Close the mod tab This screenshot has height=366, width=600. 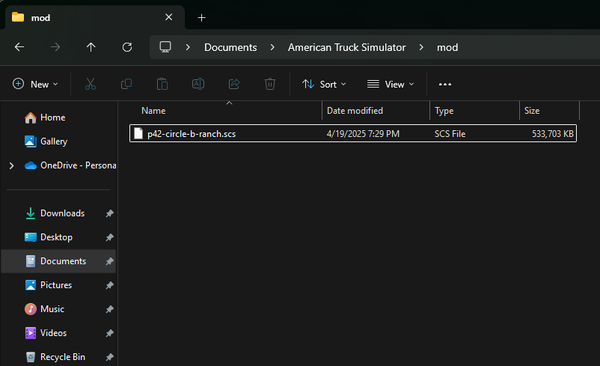pyautogui.click(x=169, y=17)
